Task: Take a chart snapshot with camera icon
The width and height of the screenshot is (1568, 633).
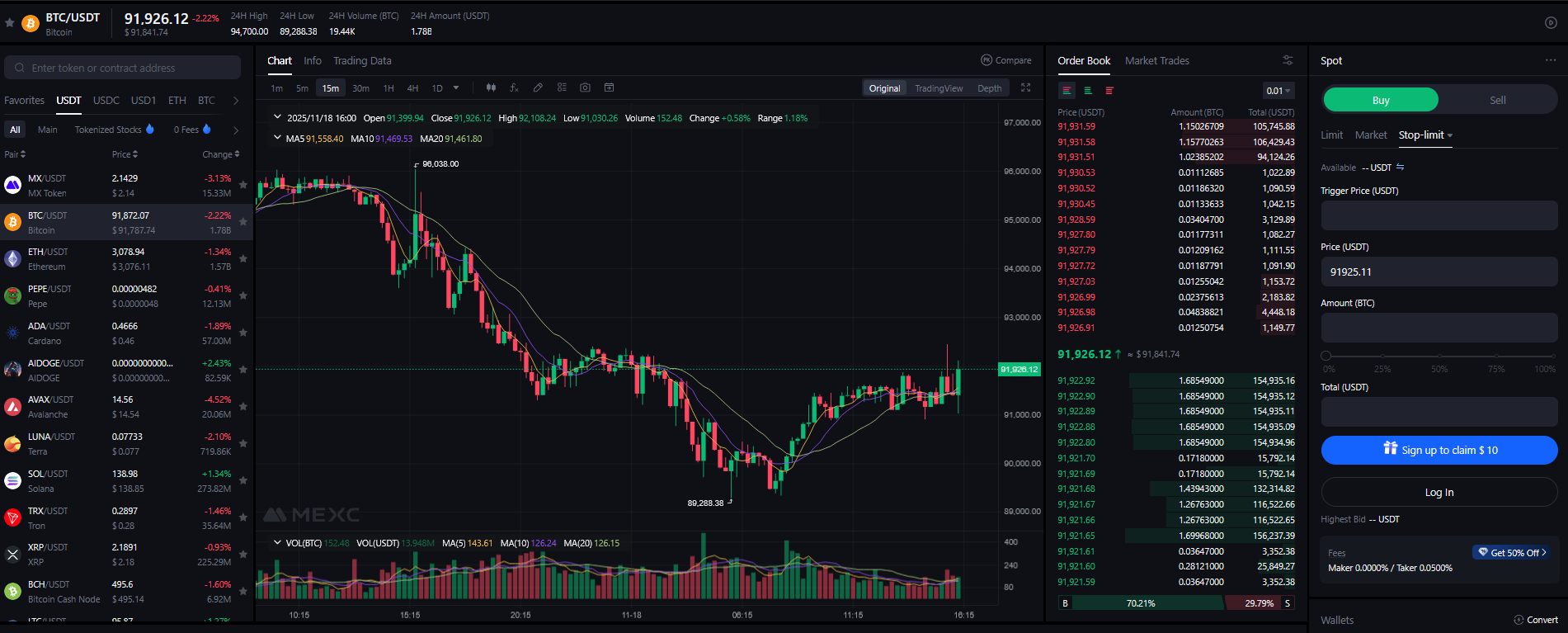Action: [x=585, y=87]
